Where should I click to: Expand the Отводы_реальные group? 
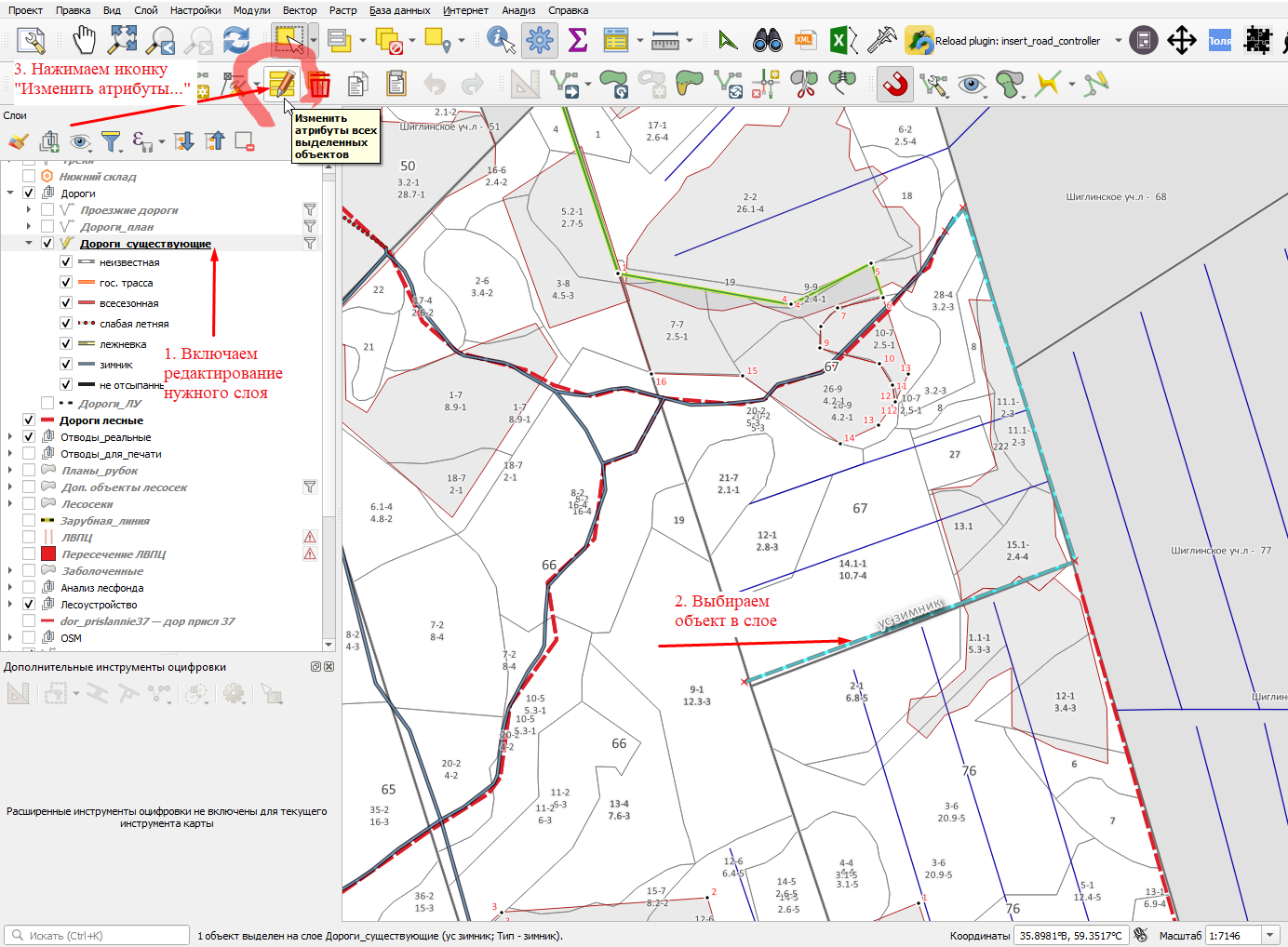click(10, 436)
